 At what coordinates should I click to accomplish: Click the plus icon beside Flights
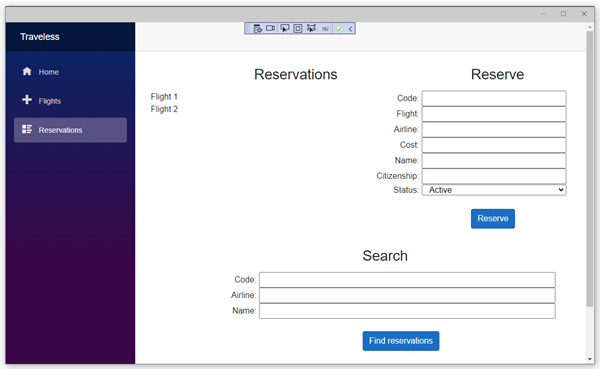coord(27,100)
